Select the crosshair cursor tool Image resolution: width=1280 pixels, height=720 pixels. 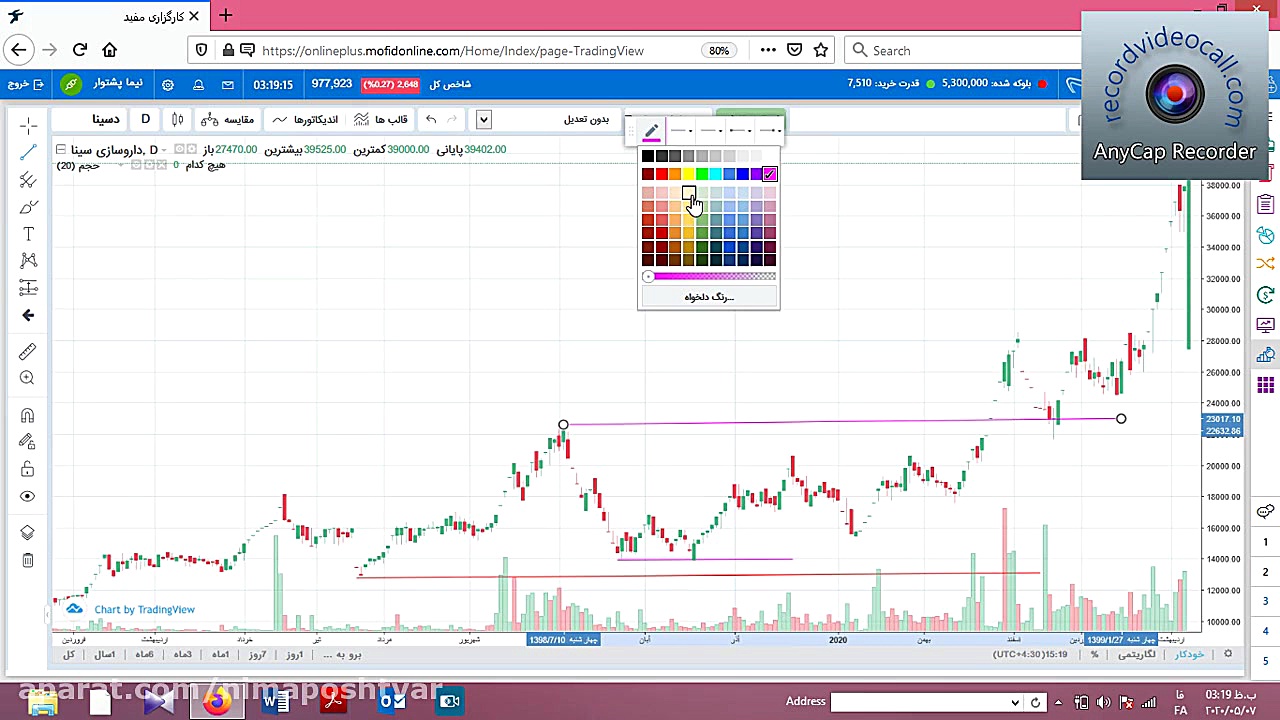tap(28, 125)
